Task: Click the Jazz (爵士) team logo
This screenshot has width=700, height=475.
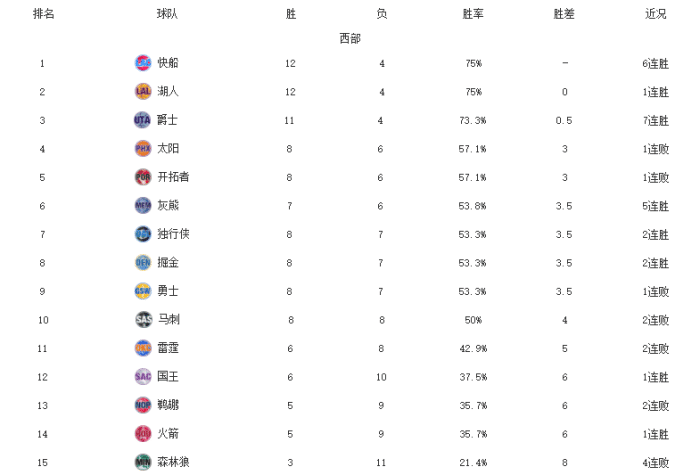Action: pos(143,120)
